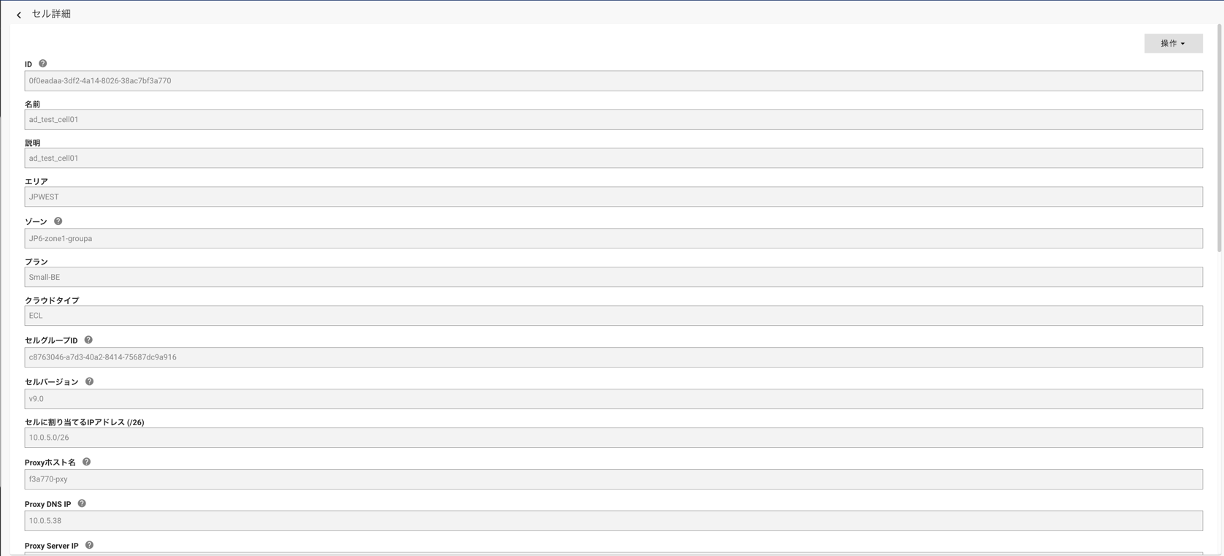Select the プラン field Small-BE
The width and height of the screenshot is (1224, 556).
613,277
